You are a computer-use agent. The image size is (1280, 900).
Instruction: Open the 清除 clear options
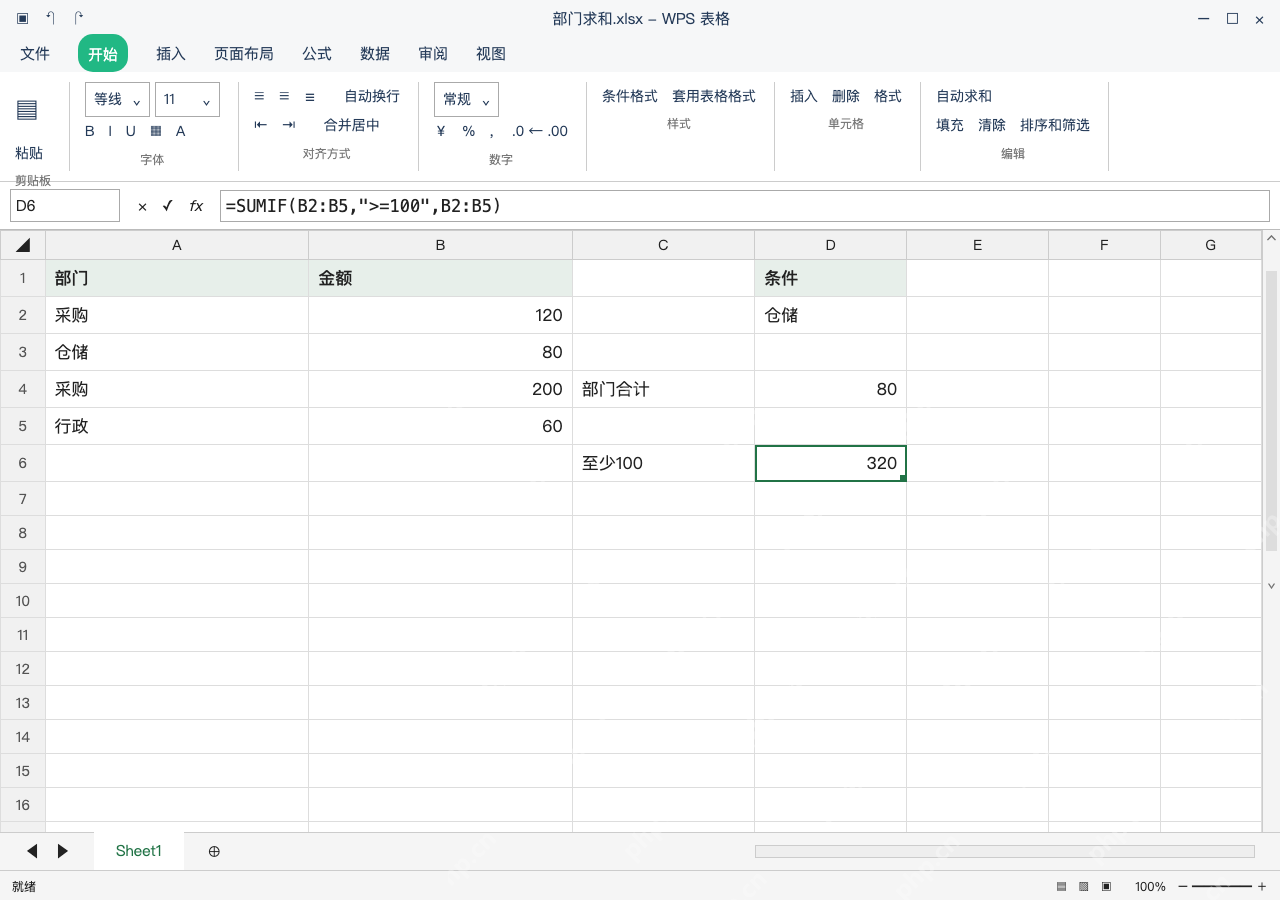coord(992,125)
